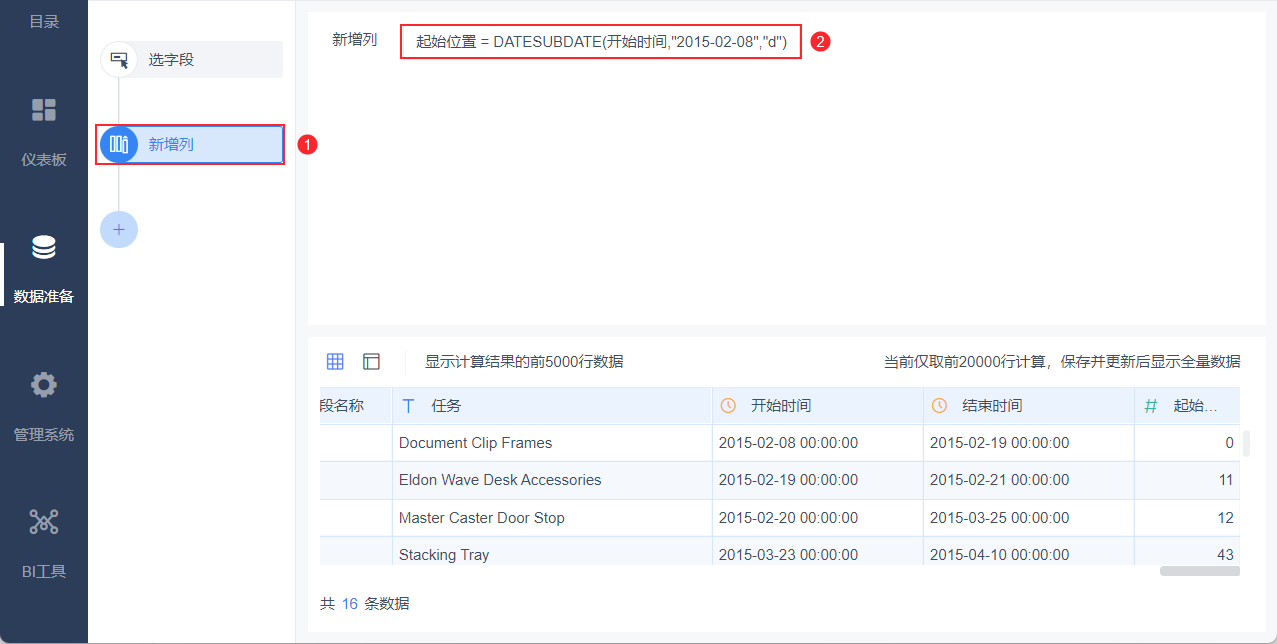This screenshot has height=644, width=1277.
Task: Click start time 2015-02-20 00:00:00 cell
Action: pos(818,518)
